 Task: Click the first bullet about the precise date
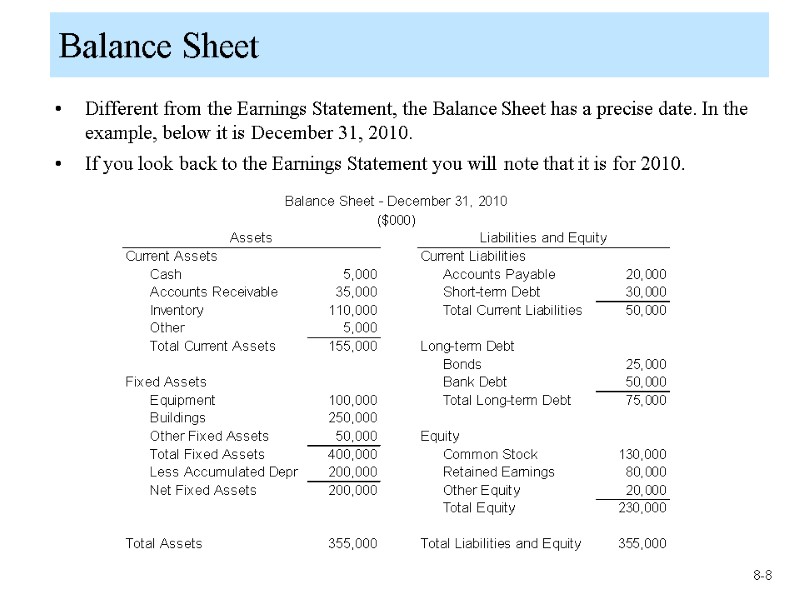tap(416, 120)
